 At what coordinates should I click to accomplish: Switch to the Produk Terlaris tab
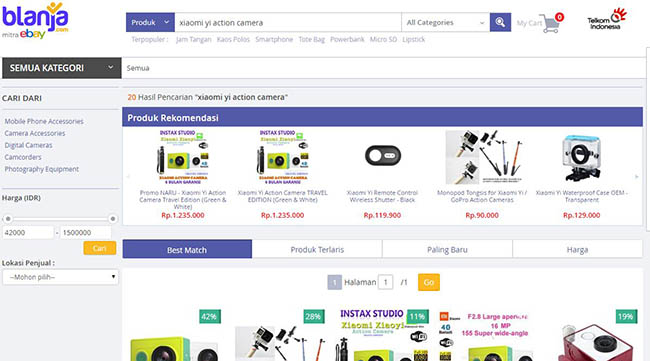317,250
